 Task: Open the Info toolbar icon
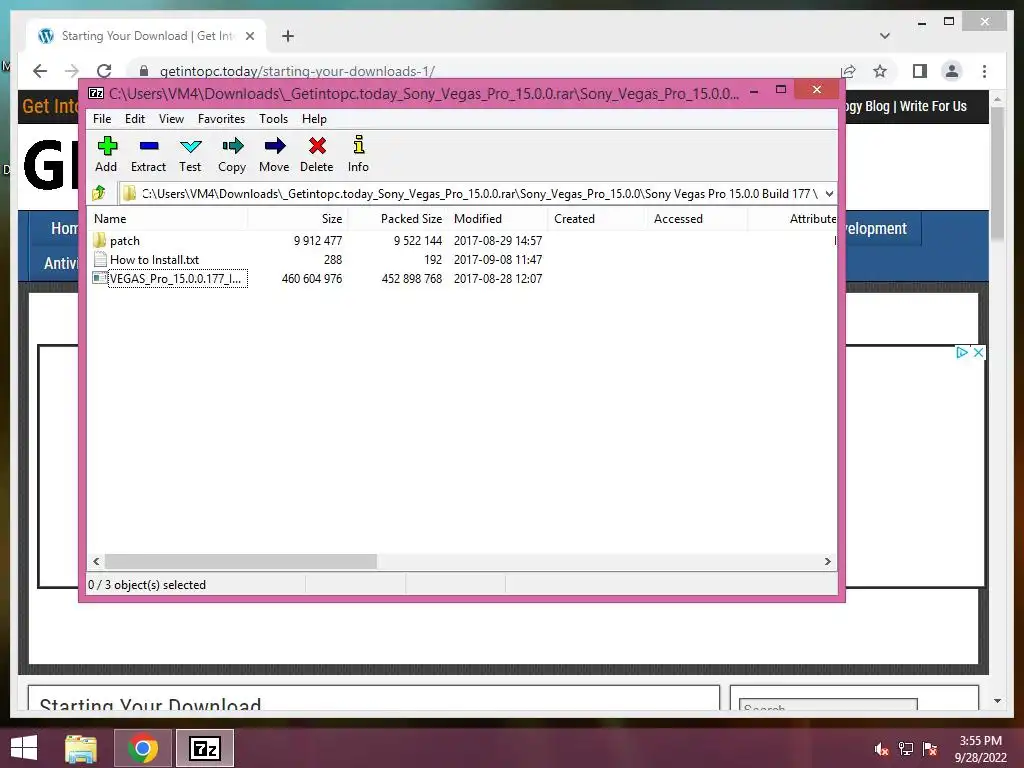pos(359,144)
